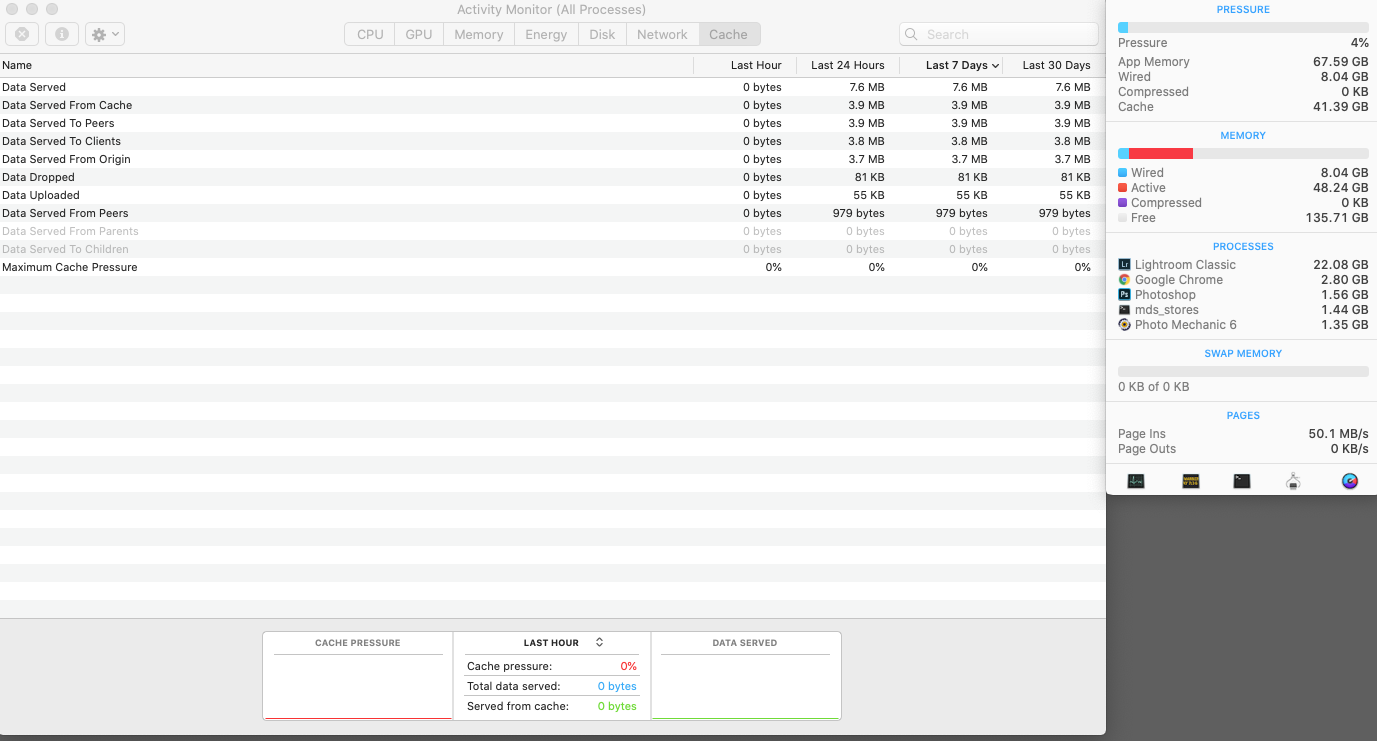
Task: Select the Maximum Cache Pressure row
Action: (x=552, y=267)
